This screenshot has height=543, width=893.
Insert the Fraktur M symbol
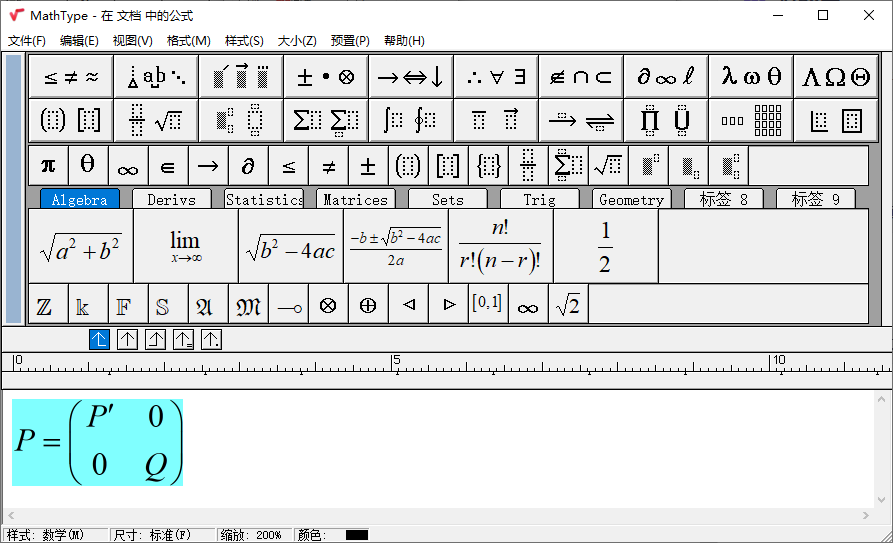click(x=248, y=304)
